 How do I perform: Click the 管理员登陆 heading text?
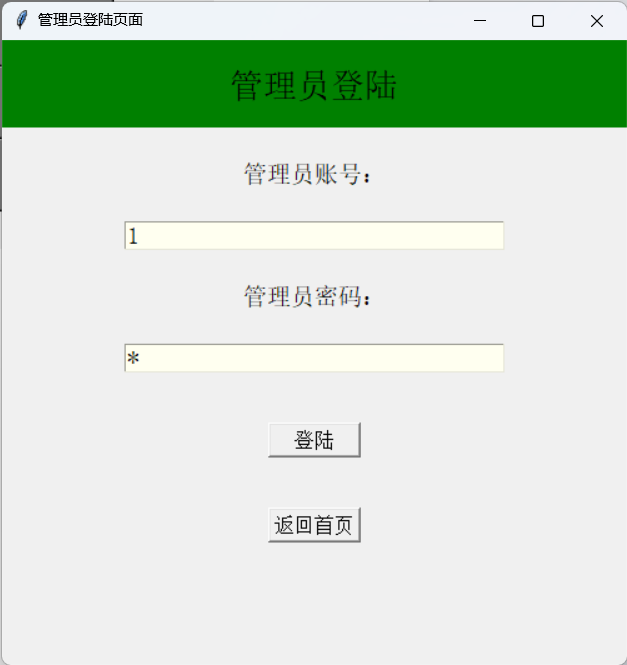coord(314,86)
